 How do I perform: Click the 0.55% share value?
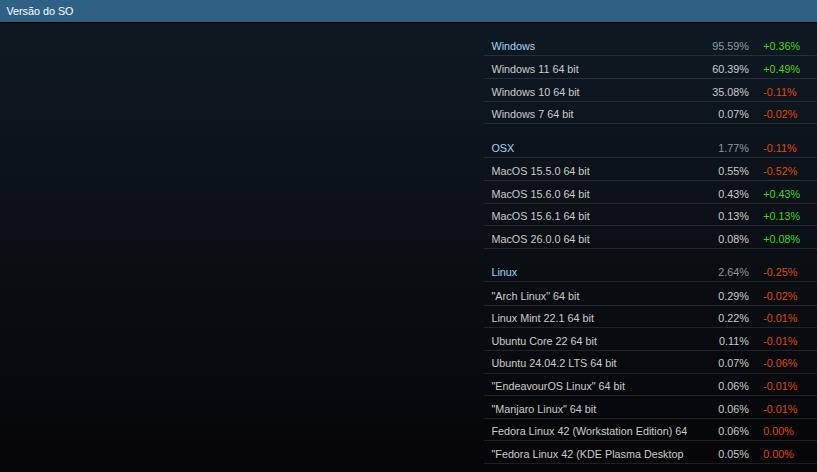pos(733,171)
